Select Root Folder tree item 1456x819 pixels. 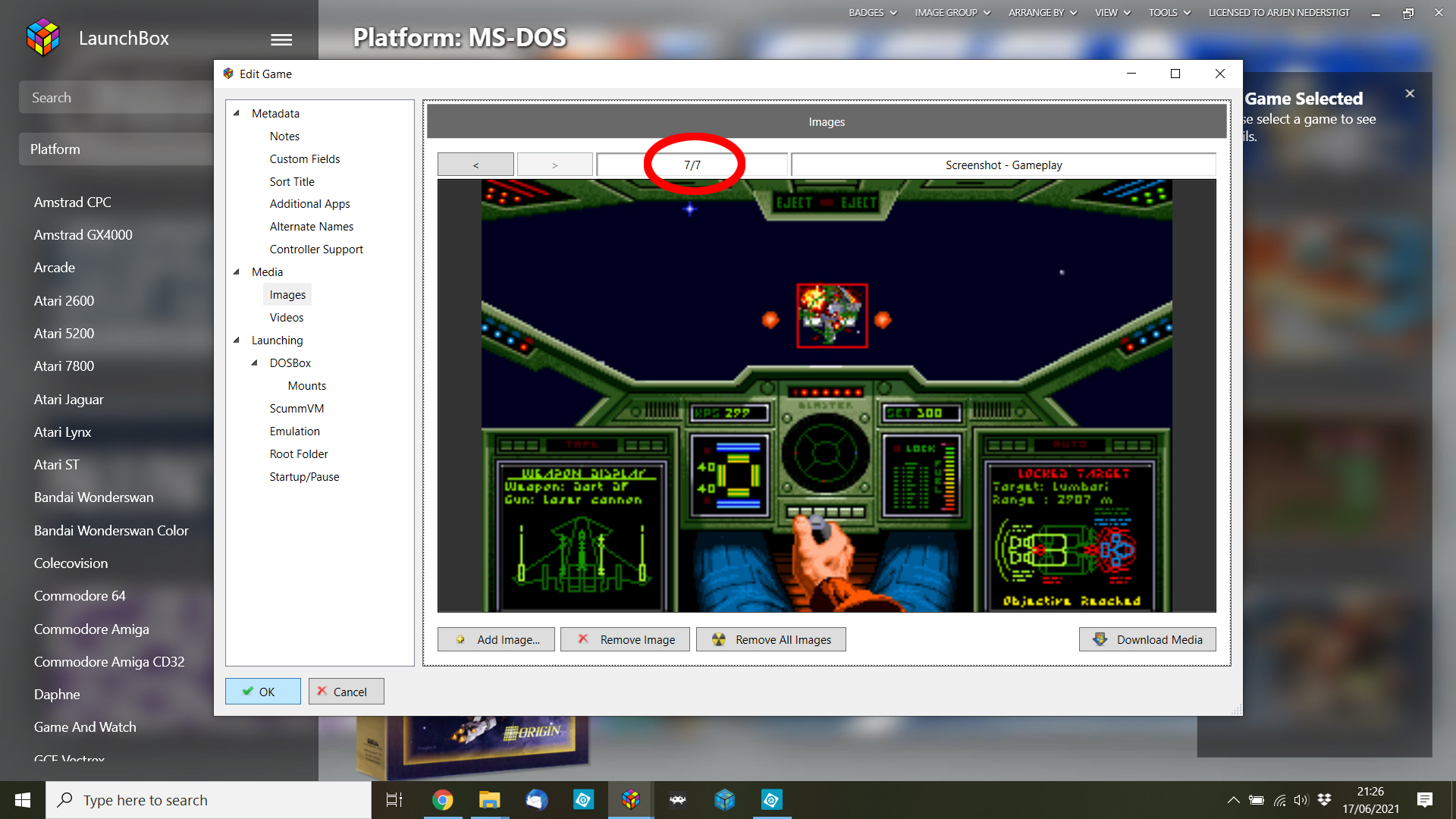click(x=299, y=453)
